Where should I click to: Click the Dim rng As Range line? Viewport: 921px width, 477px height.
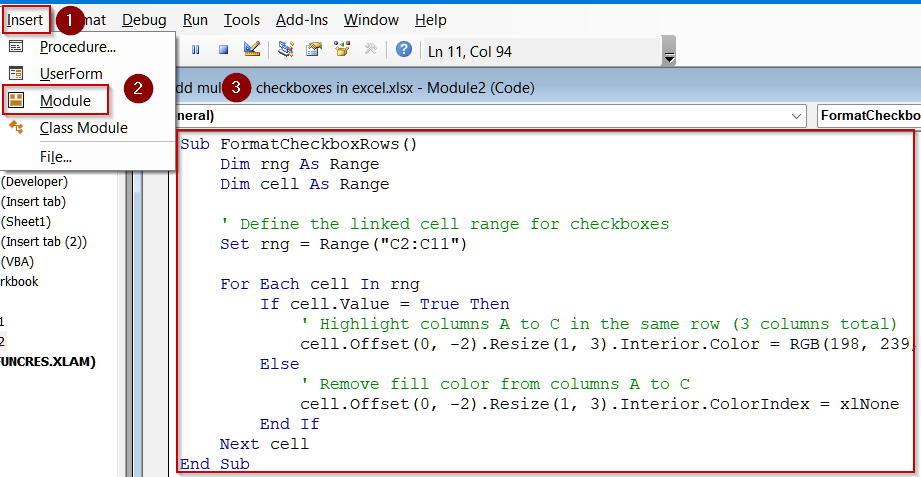pyautogui.click(x=300, y=164)
